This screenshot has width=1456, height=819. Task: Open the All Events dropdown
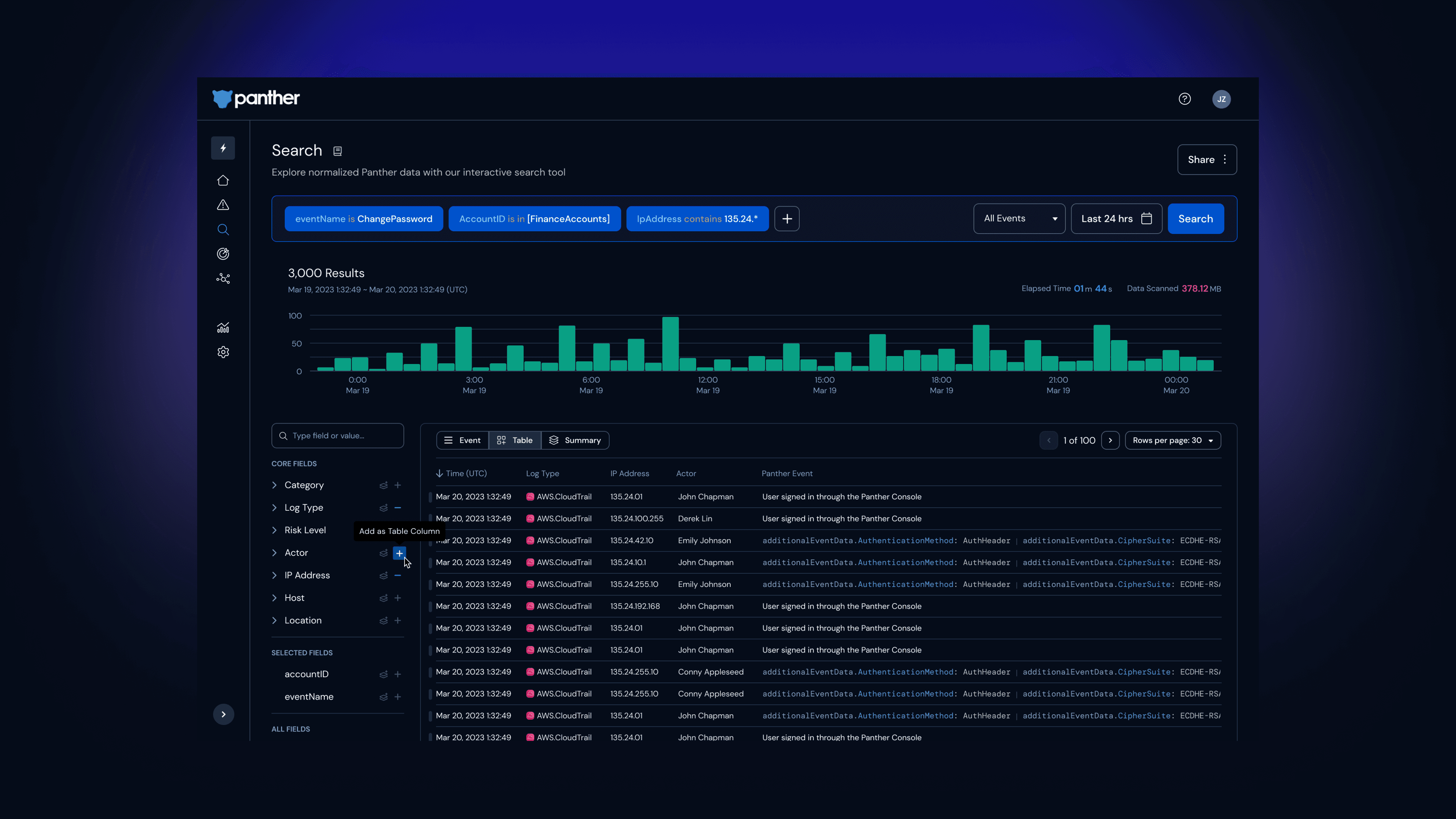point(1018,219)
